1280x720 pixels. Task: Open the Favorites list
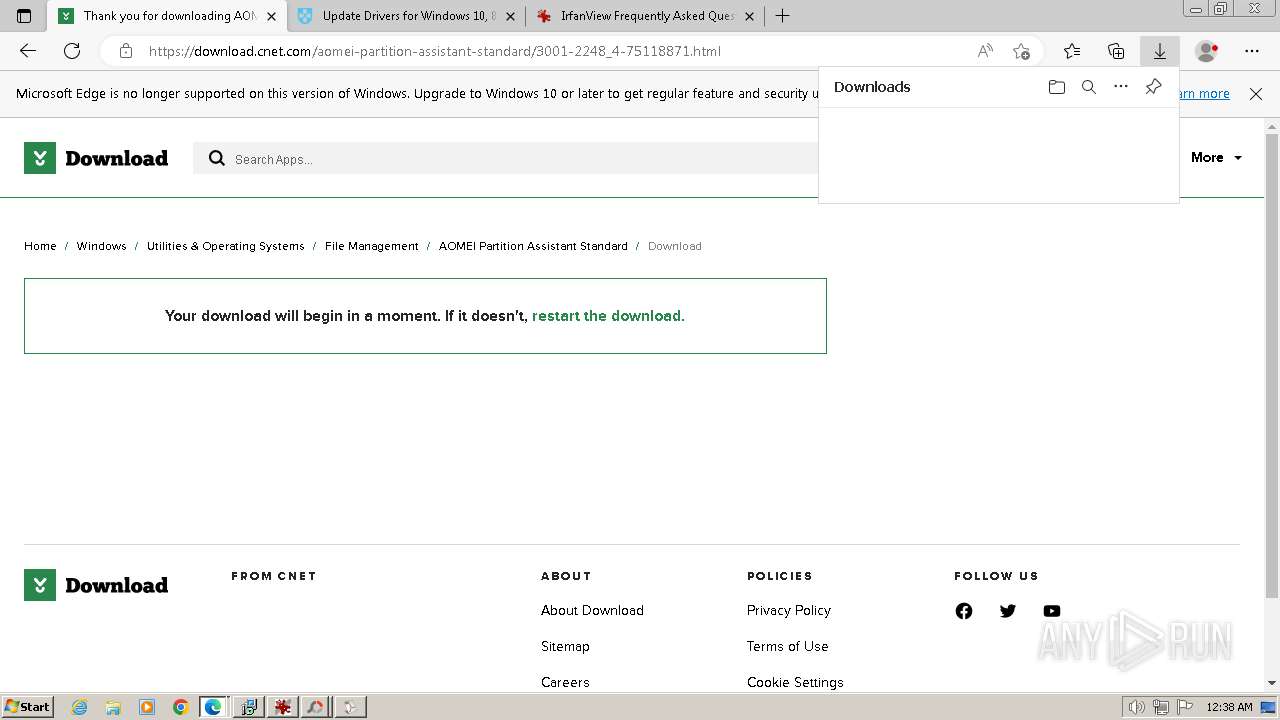tap(1072, 51)
